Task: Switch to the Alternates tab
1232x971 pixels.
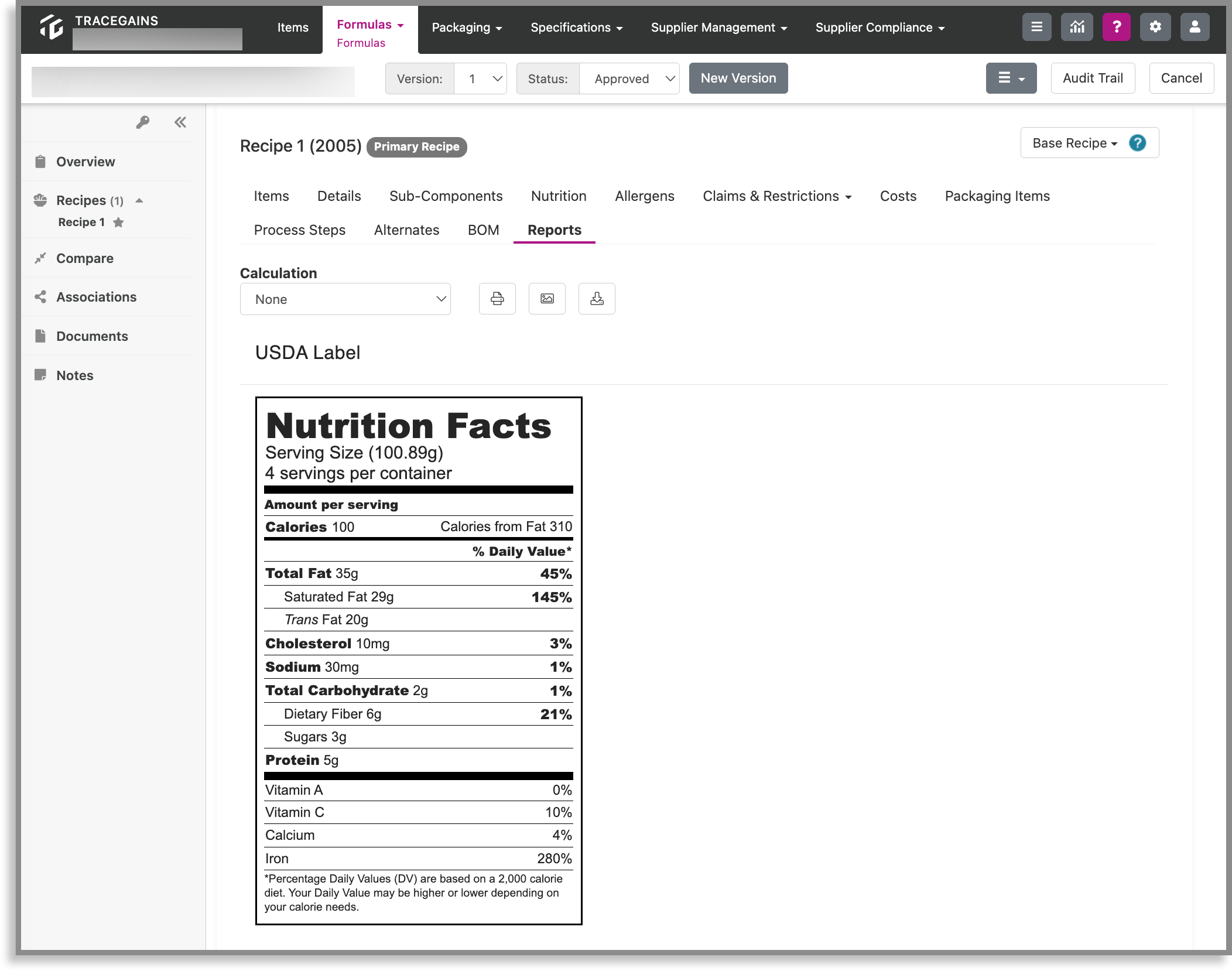Action: pyautogui.click(x=406, y=230)
